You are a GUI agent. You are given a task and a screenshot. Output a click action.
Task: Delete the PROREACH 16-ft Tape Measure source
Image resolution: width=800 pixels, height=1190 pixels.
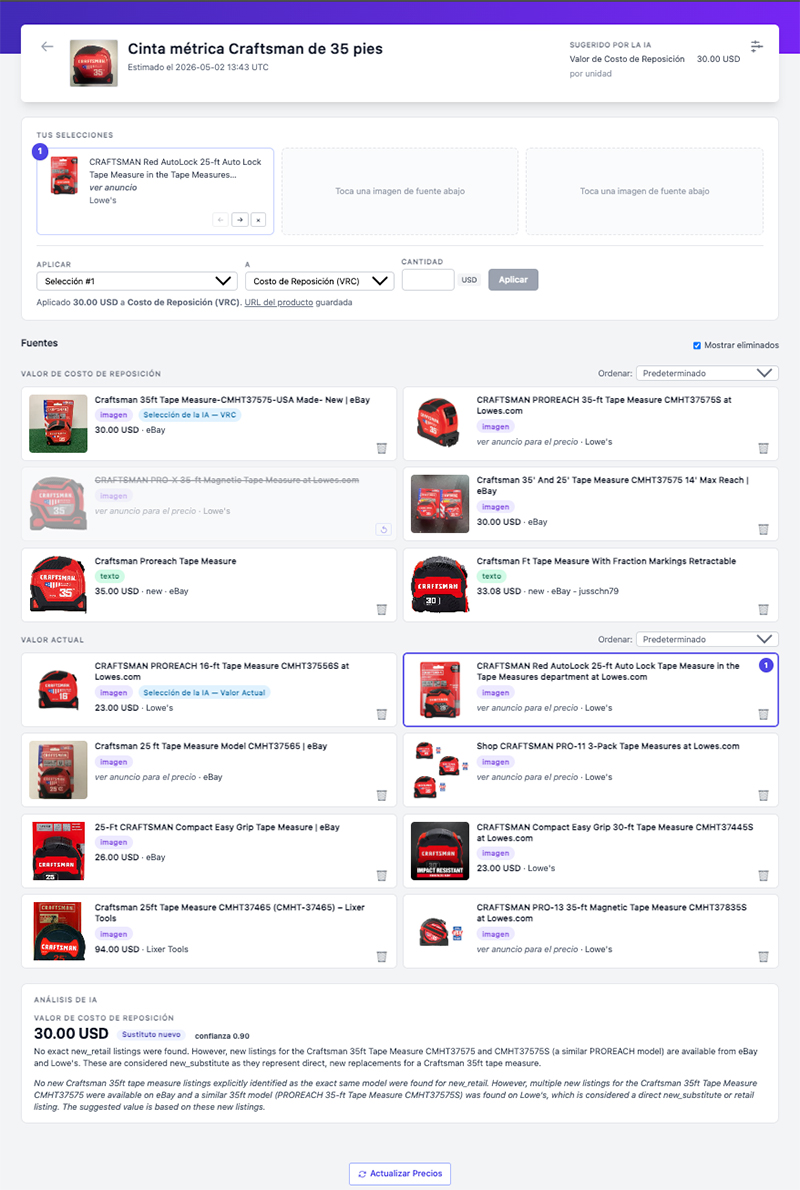(x=382, y=714)
